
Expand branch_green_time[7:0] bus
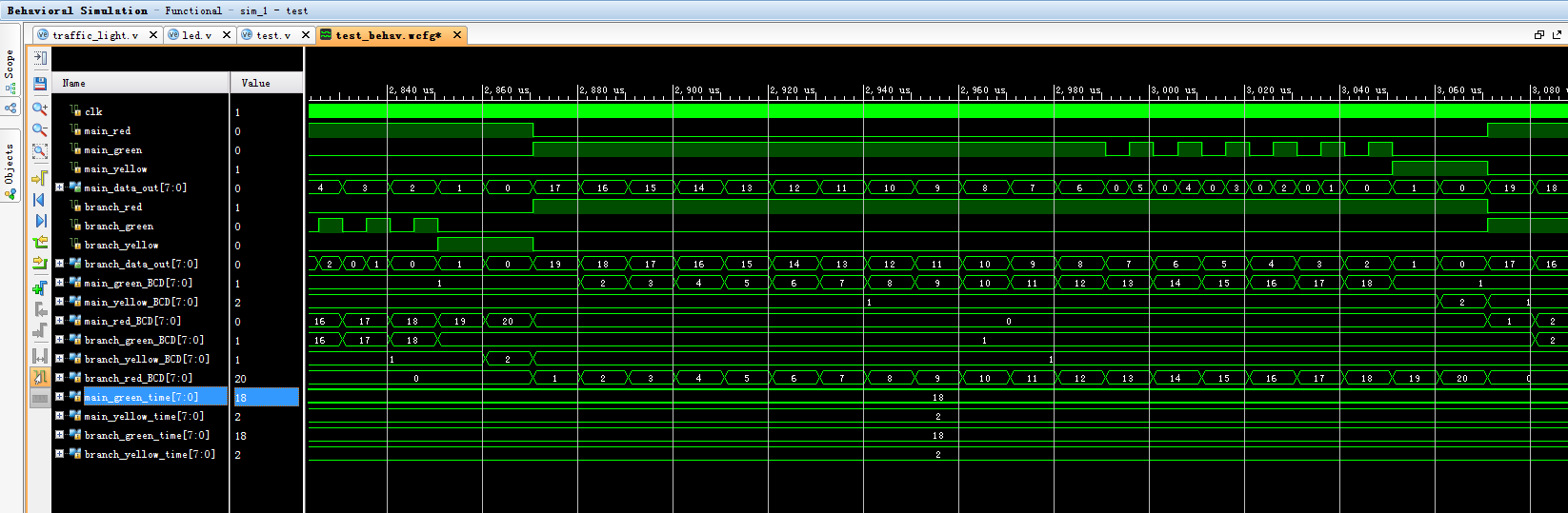pos(59,435)
